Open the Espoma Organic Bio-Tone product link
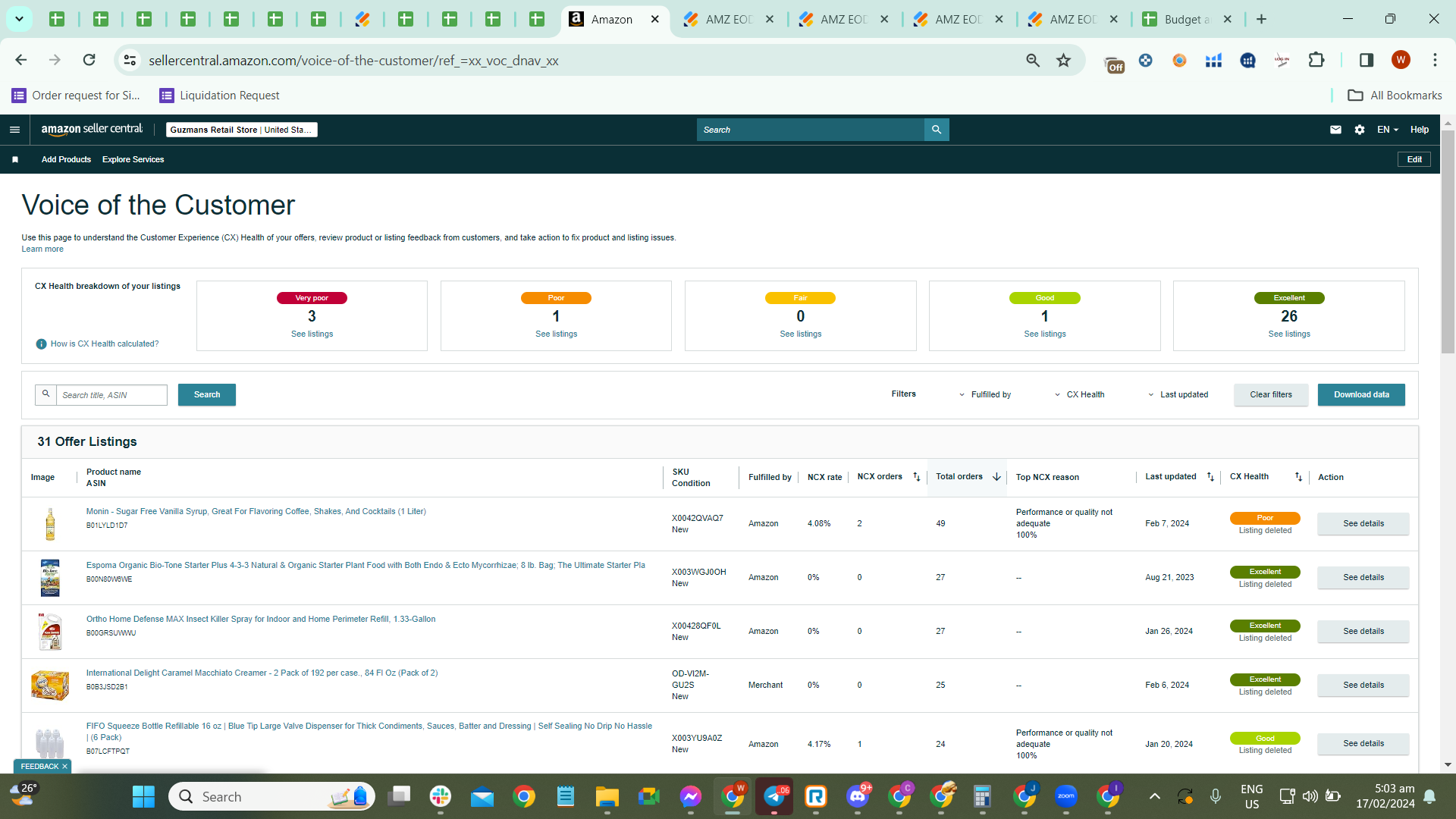This screenshot has width=1456, height=819. pos(366,565)
